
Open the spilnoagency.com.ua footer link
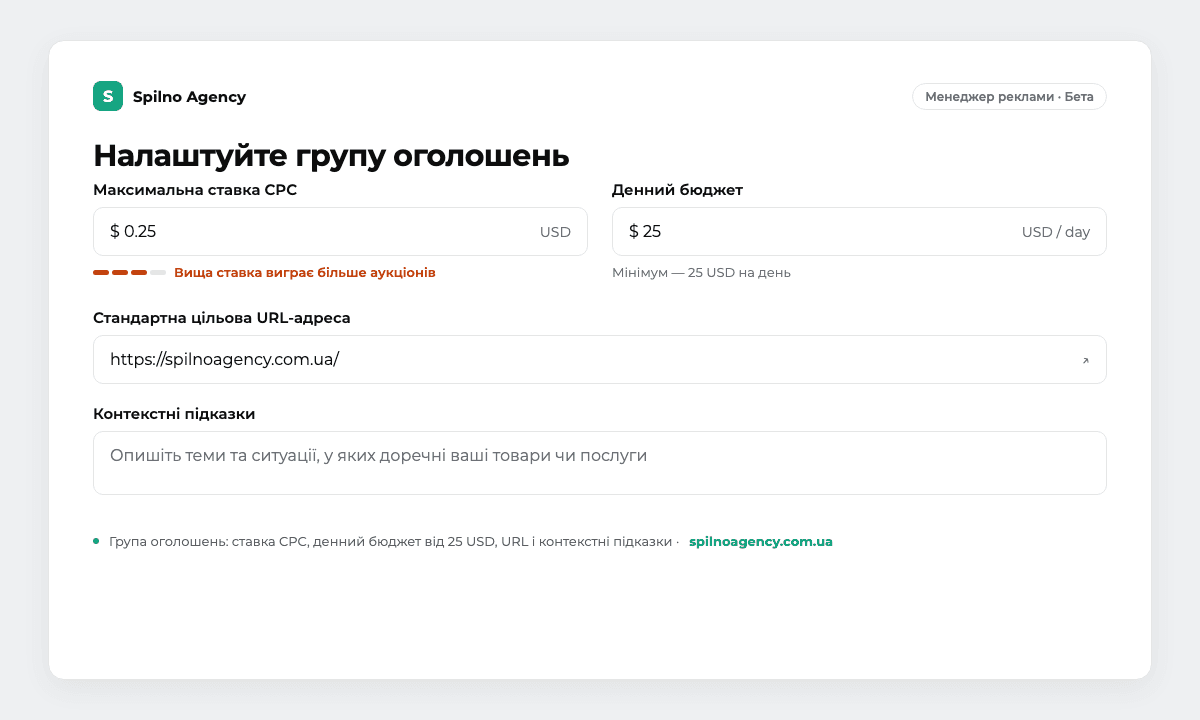point(761,542)
